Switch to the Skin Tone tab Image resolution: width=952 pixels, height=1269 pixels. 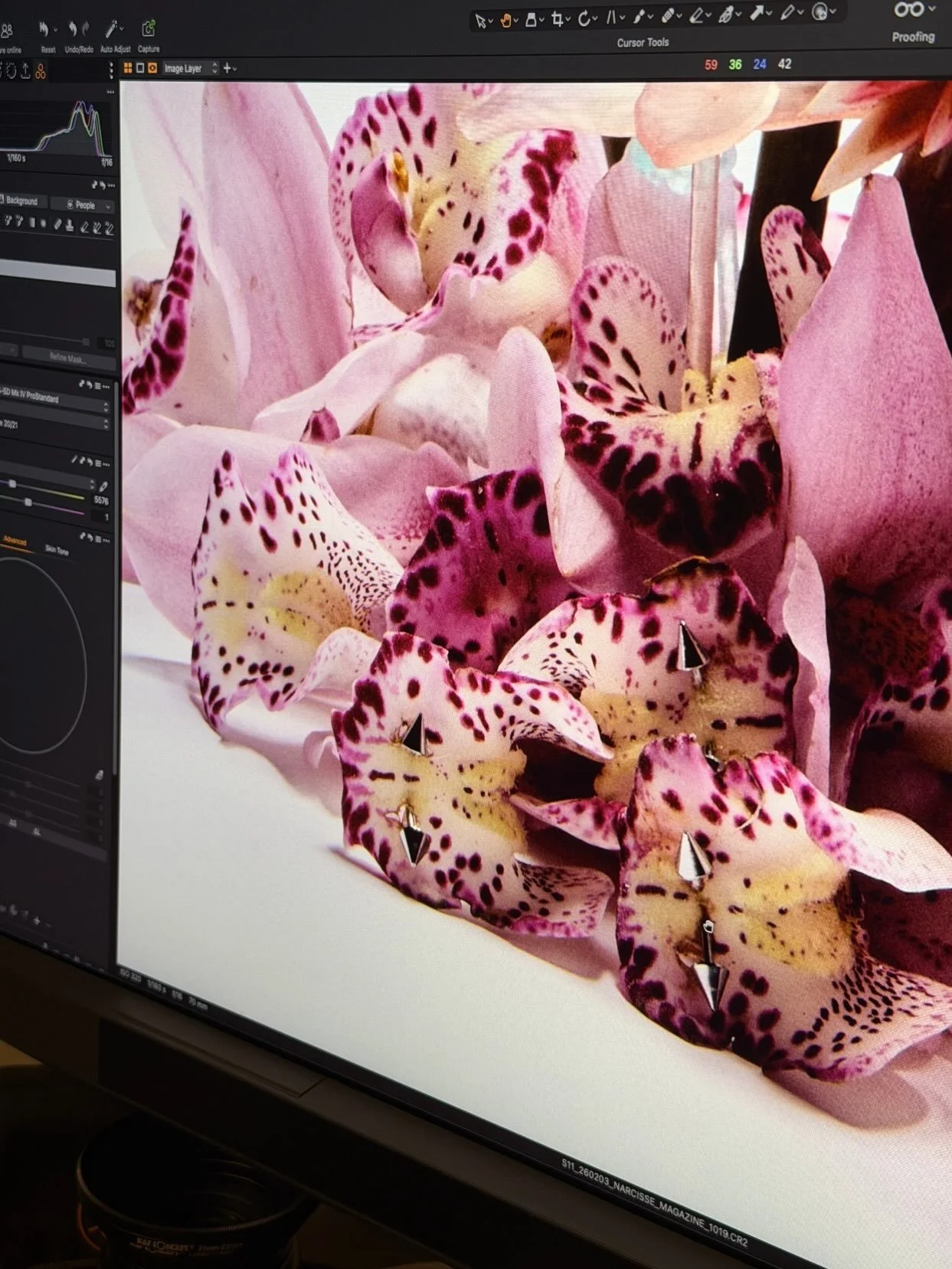click(x=57, y=550)
